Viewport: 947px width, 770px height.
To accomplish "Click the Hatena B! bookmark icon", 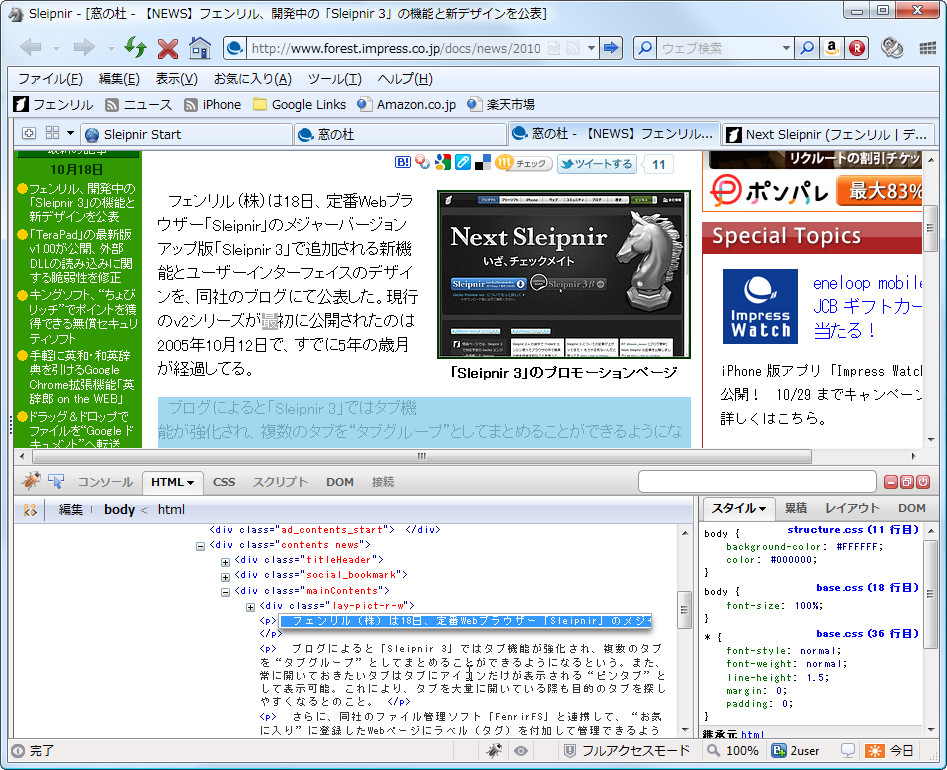I will pos(402,162).
